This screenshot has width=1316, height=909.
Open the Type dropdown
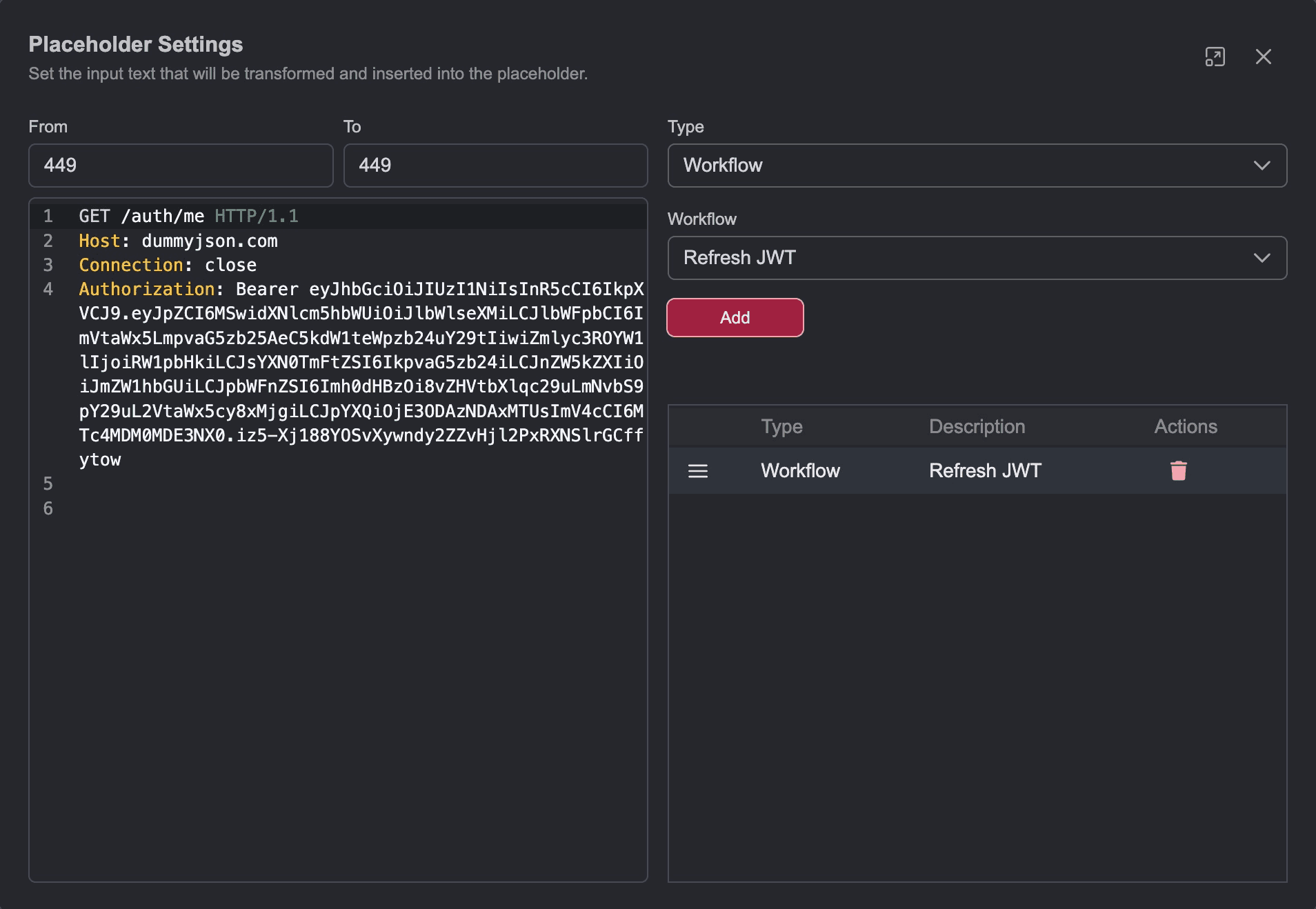coord(977,166)
